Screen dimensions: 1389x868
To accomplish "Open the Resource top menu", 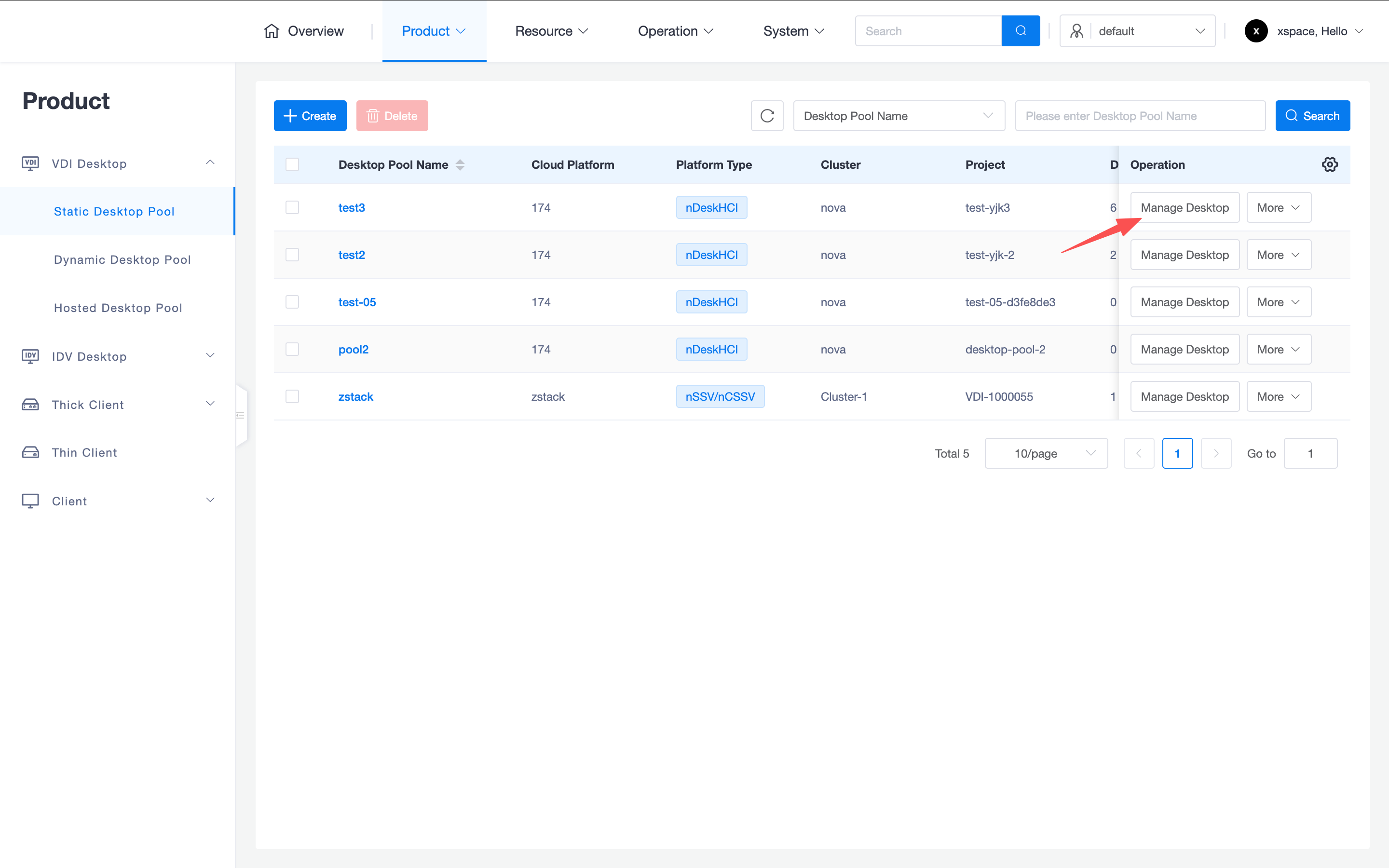I will click(551, 31).
